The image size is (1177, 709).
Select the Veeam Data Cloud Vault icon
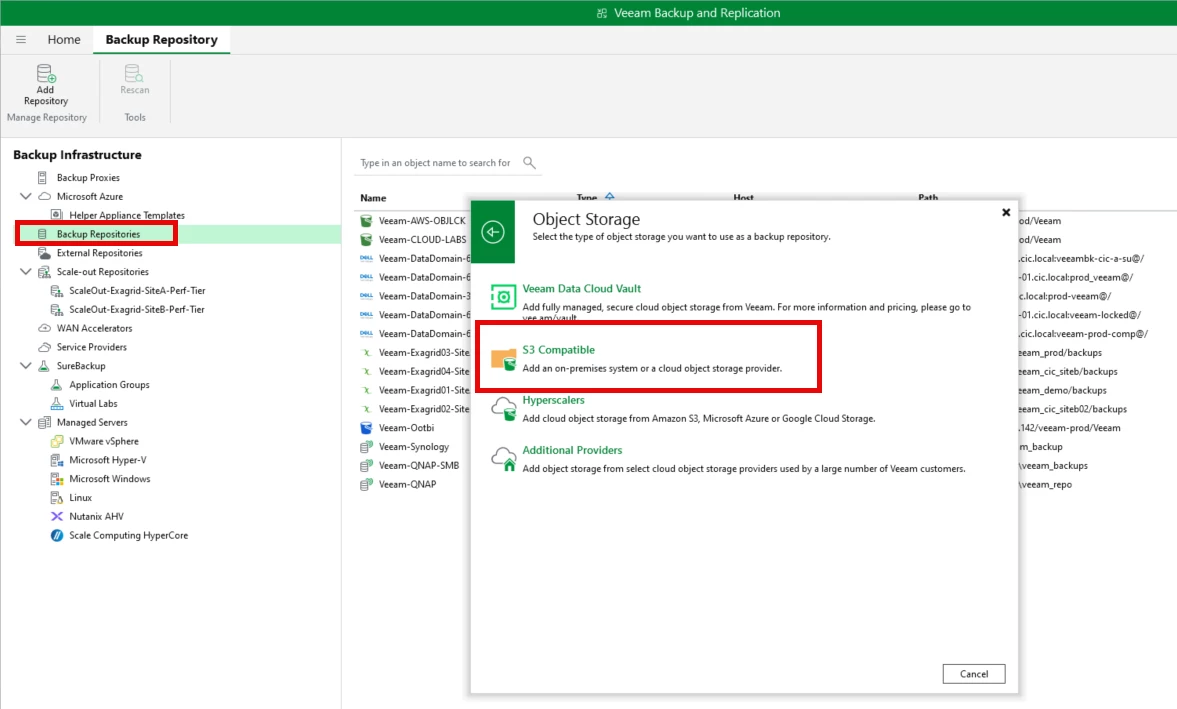point(504,297)
